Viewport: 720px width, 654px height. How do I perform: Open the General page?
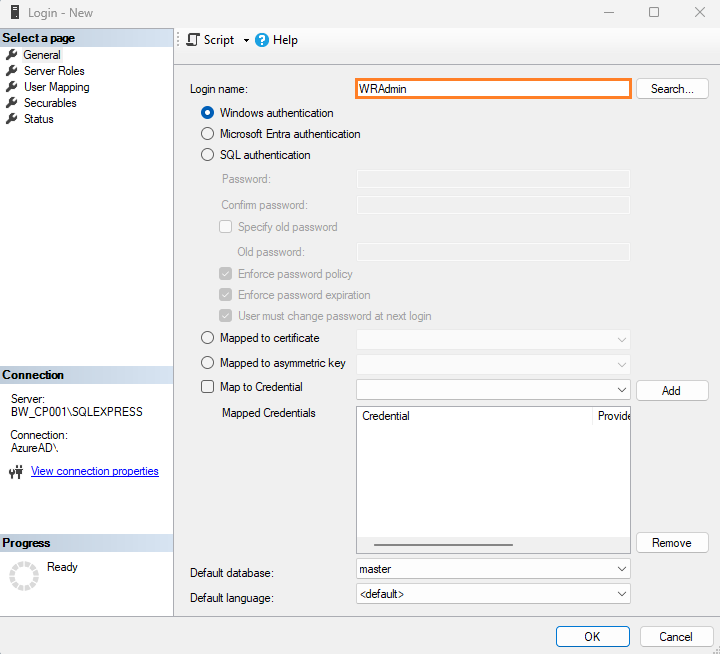42,55
